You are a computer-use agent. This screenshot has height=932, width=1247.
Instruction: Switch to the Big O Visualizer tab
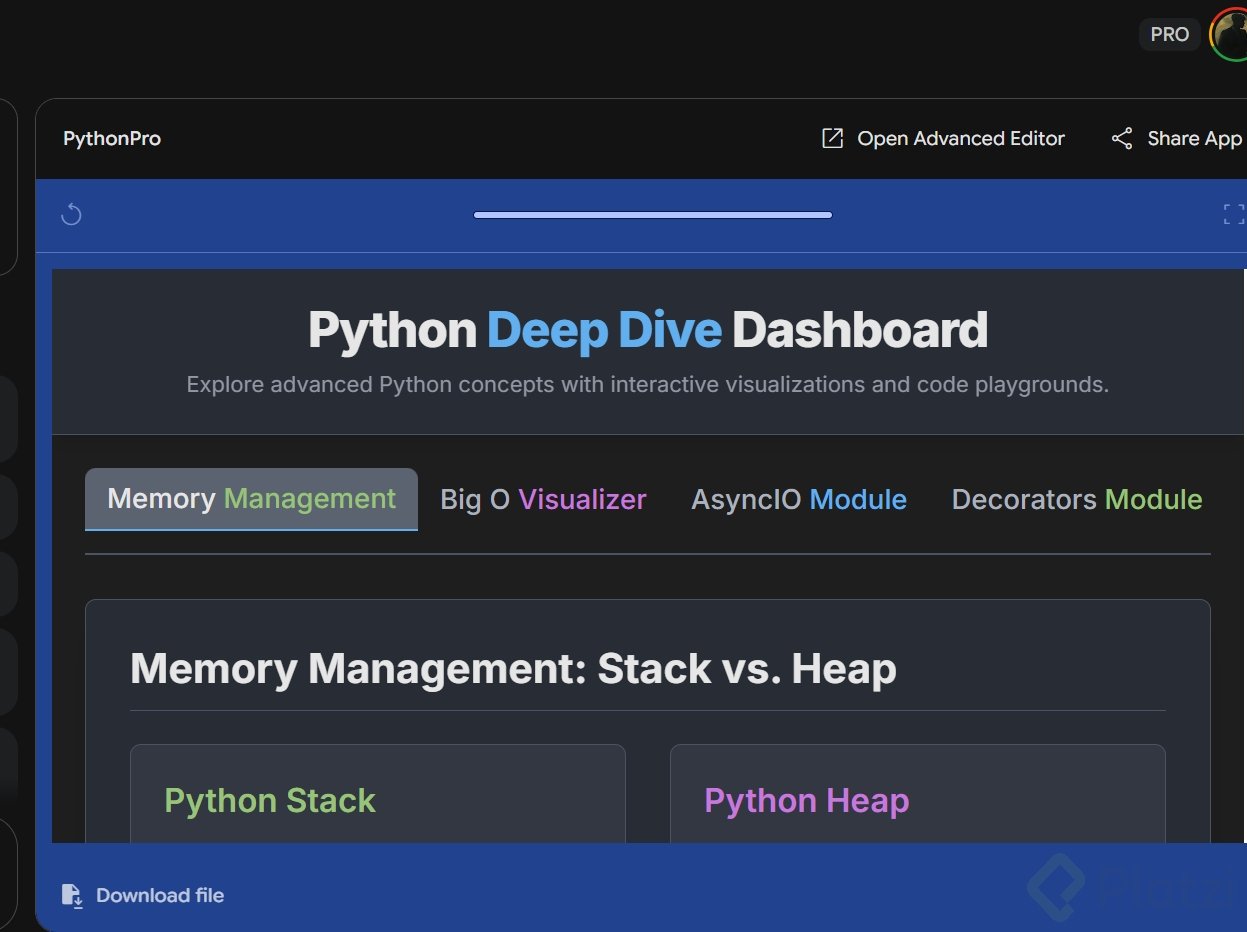543,500
